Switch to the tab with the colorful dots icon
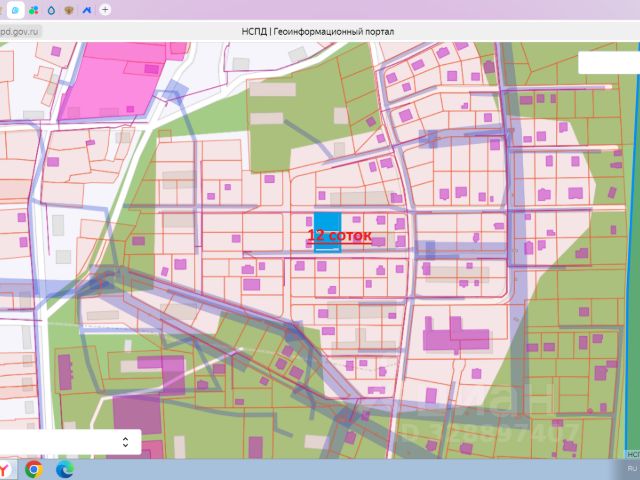Viewport: 640px width, 480px height. click(x=32, y=9)
